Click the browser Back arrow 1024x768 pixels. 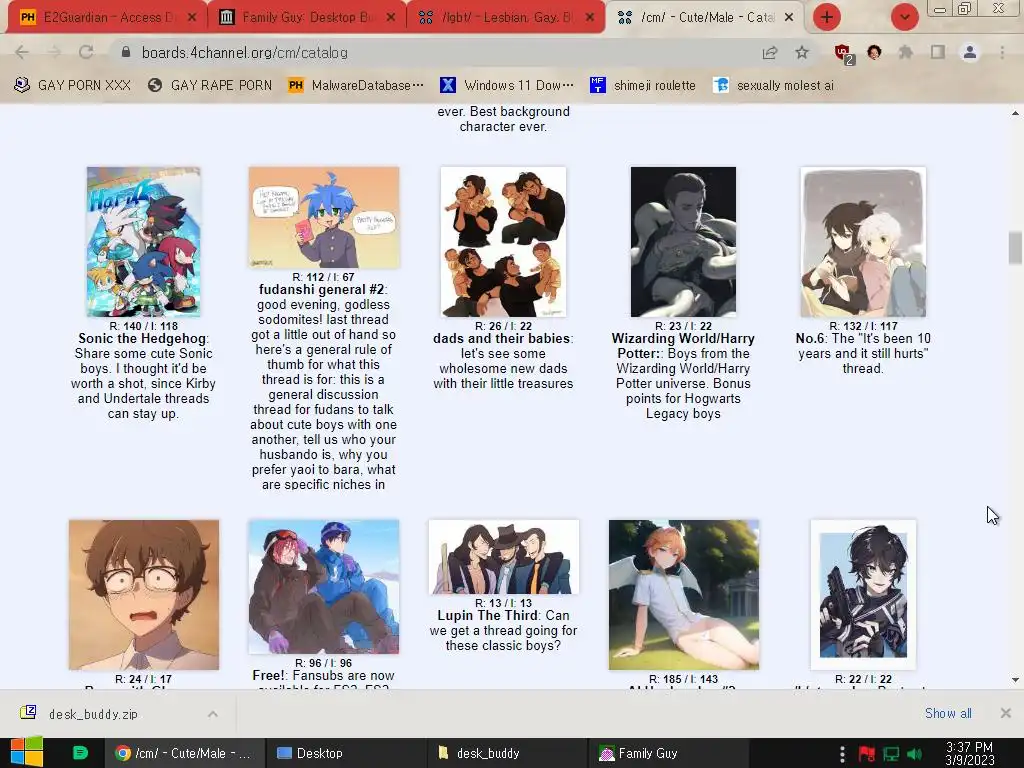[22, 52]
